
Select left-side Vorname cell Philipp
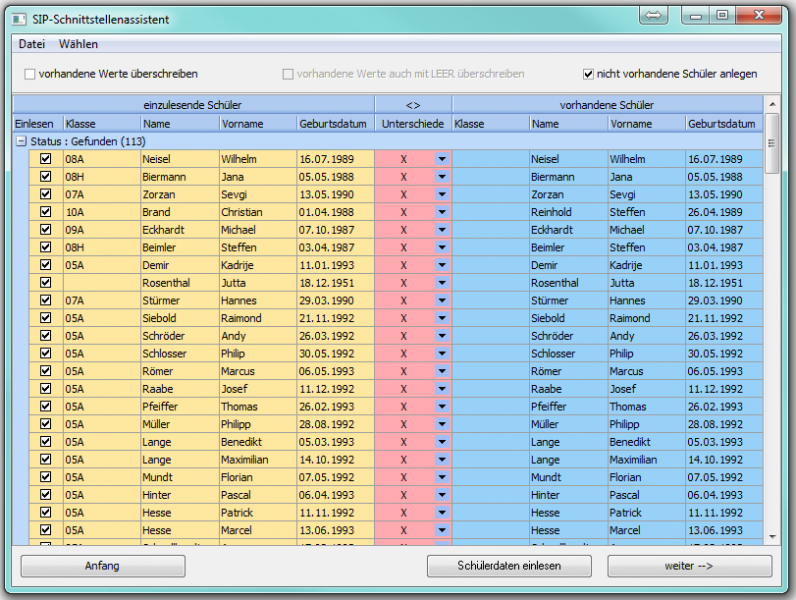tap(258, 424)
